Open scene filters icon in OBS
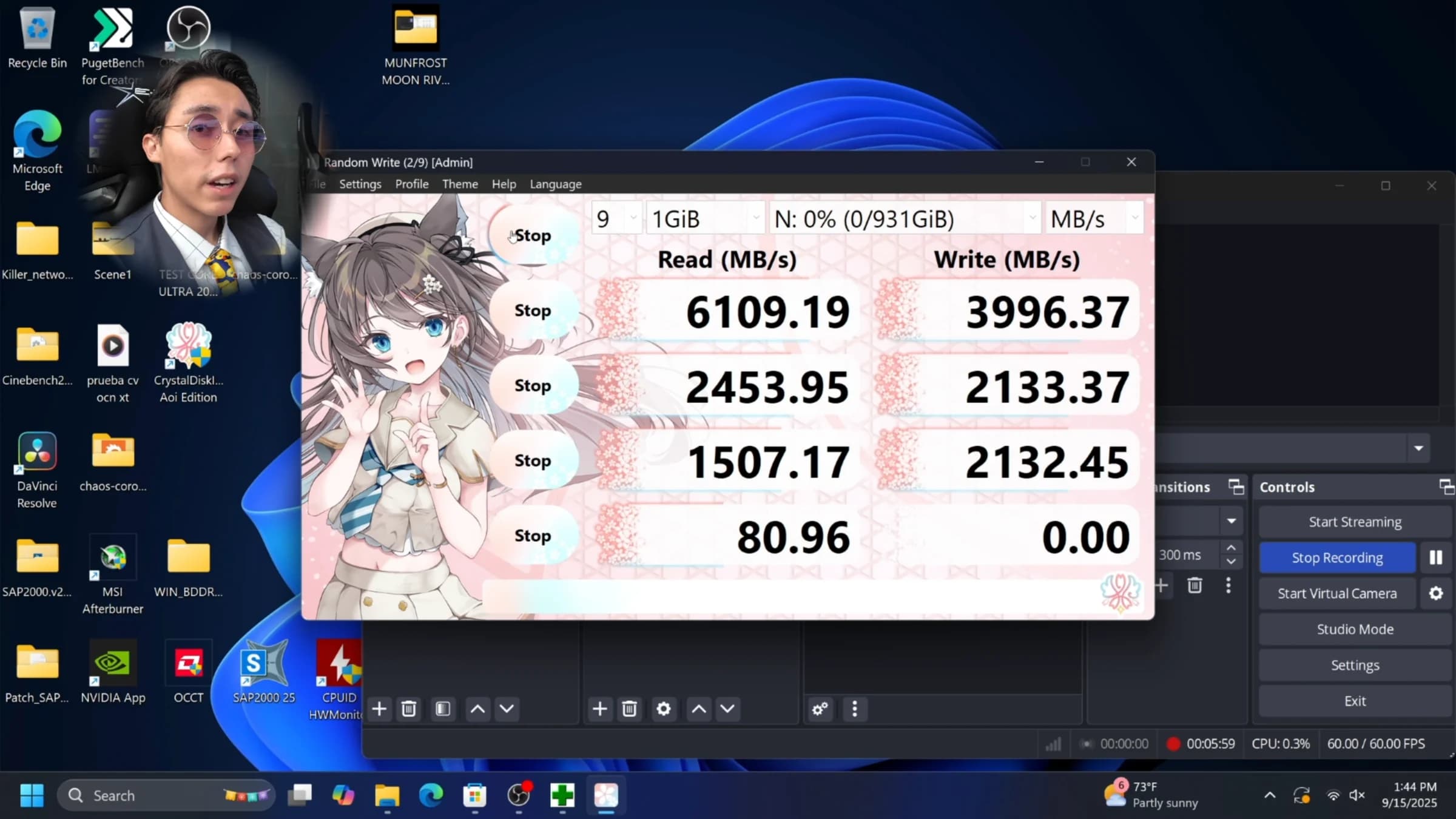1456x819 pixels. [x=443, y=709]
